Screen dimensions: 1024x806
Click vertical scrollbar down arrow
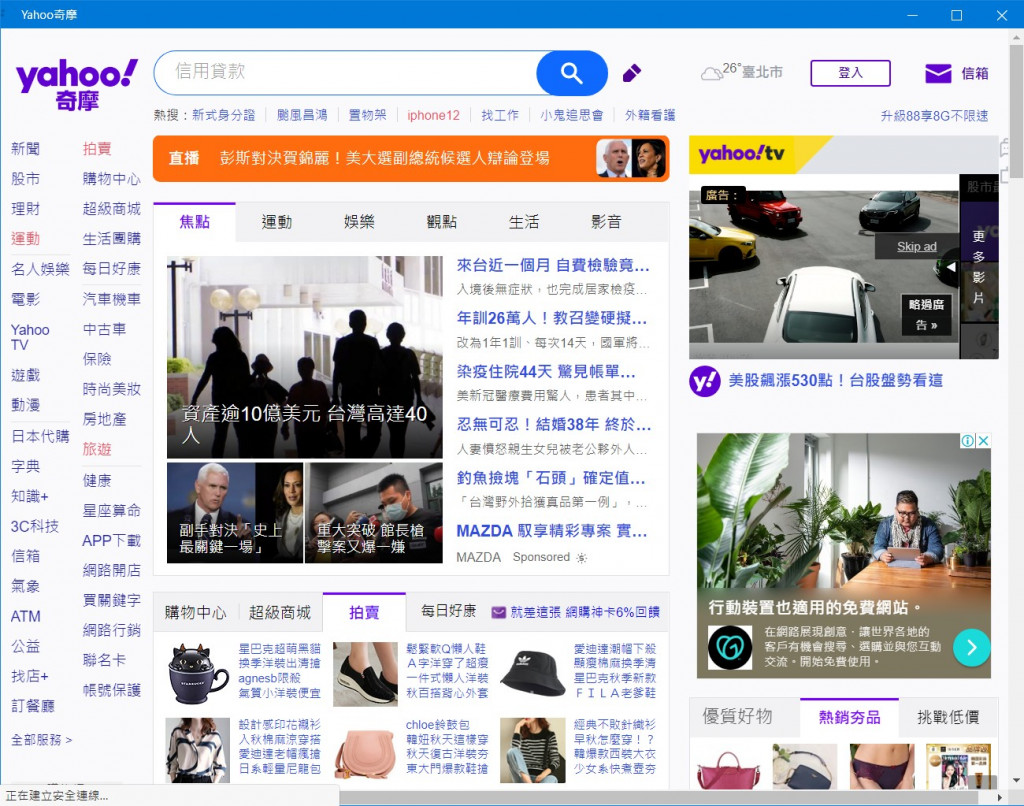(x=1016, y=781)
